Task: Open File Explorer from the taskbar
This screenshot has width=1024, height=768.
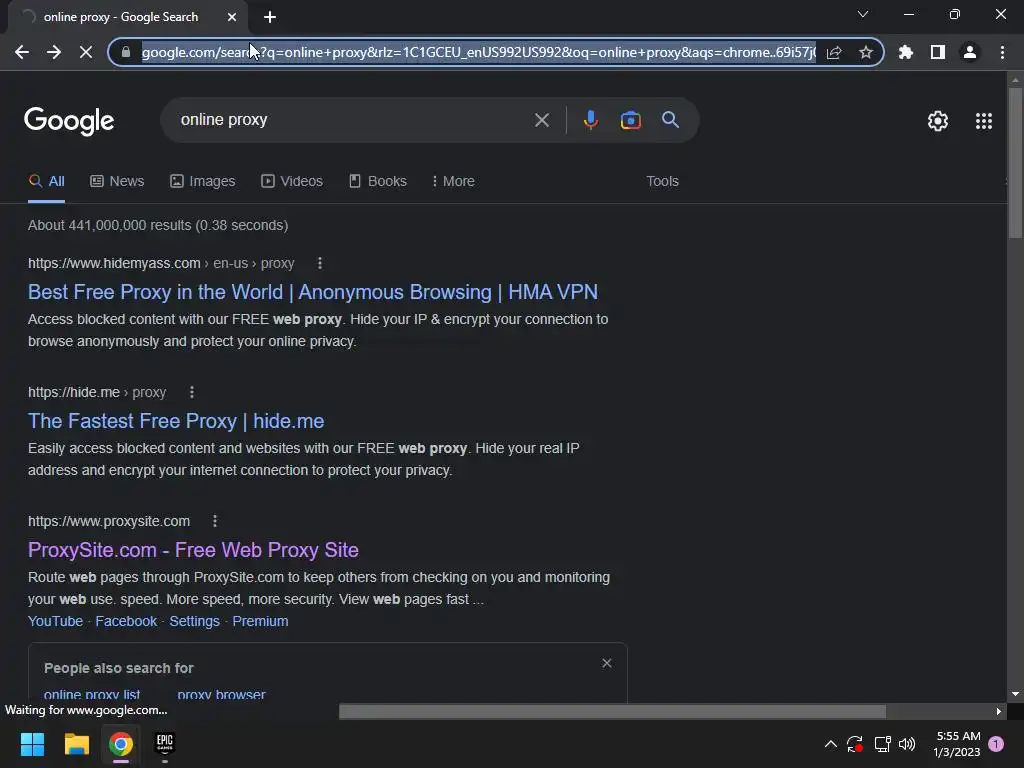Action: [76, 744]
